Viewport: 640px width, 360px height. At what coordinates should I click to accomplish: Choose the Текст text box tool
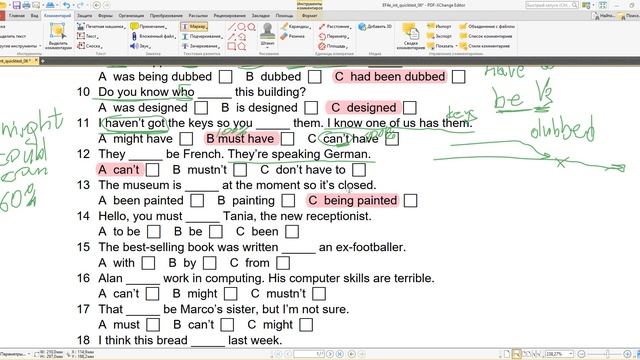pos(88,36)
